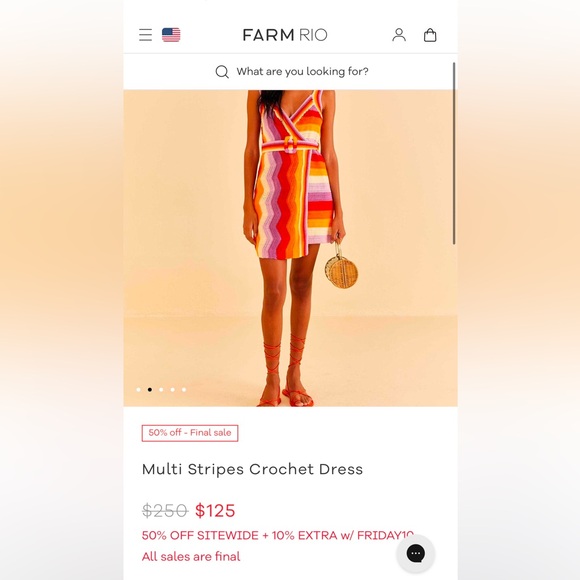Select the second carousel dot

[150, 390]
